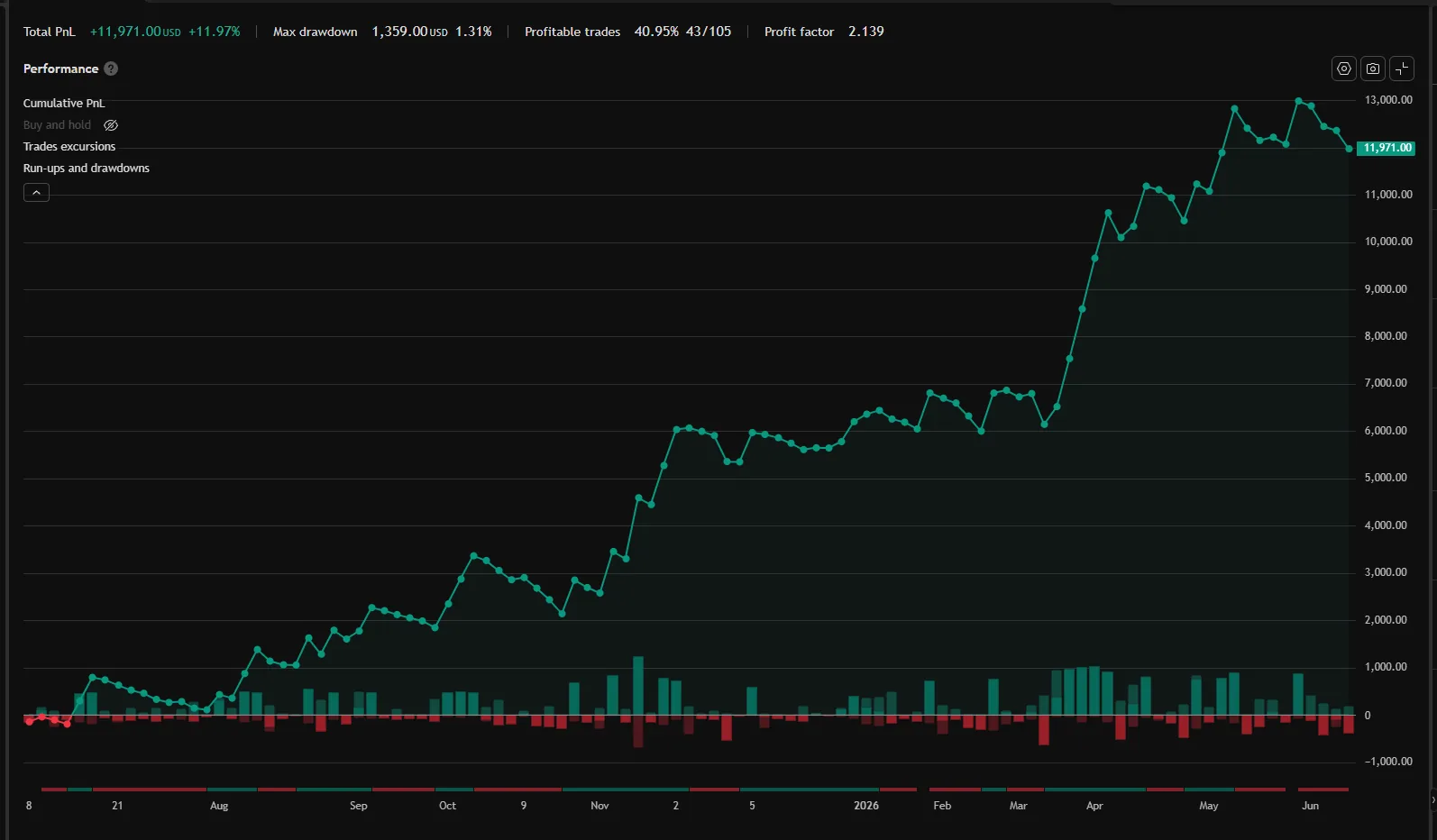Click the '1.31%' drawdown percentage

click(x=473, y=32)
